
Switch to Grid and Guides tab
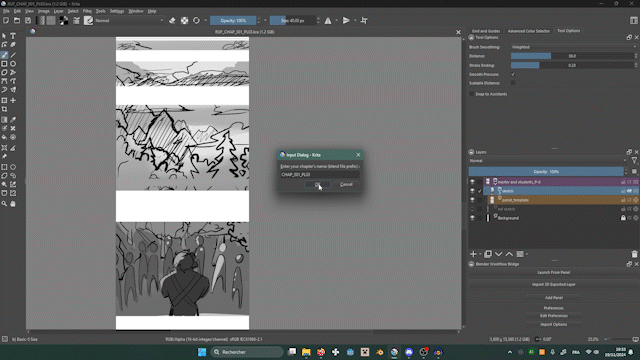(486, 31)
